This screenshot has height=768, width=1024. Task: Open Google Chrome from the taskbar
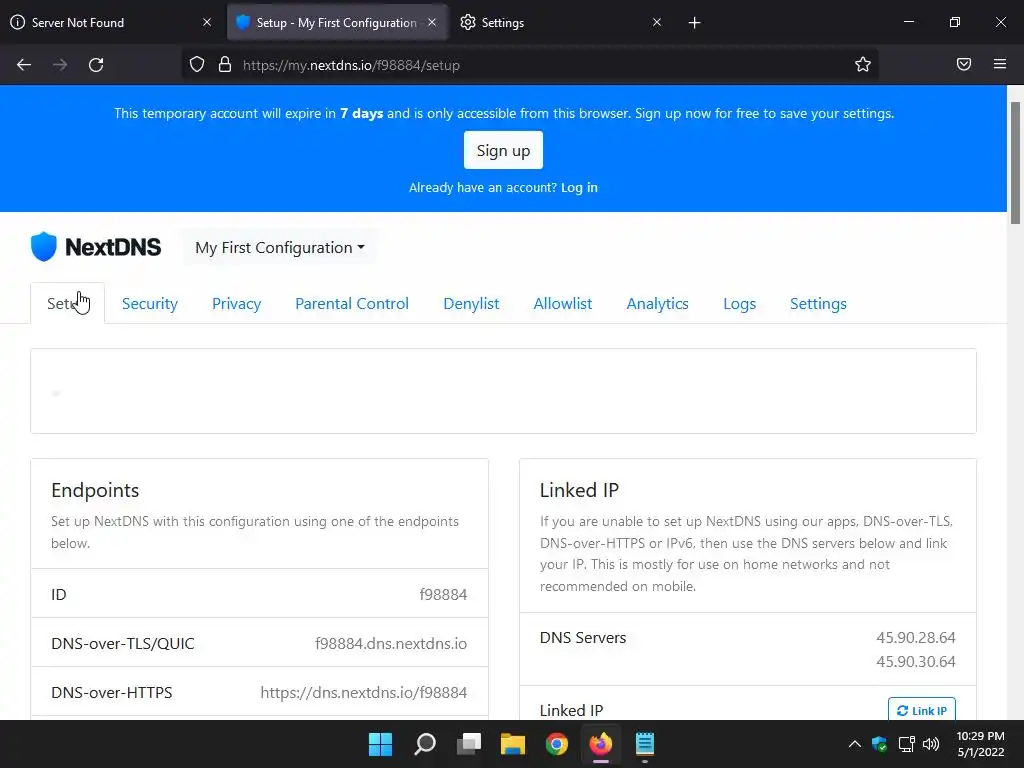tap(557, 744)
